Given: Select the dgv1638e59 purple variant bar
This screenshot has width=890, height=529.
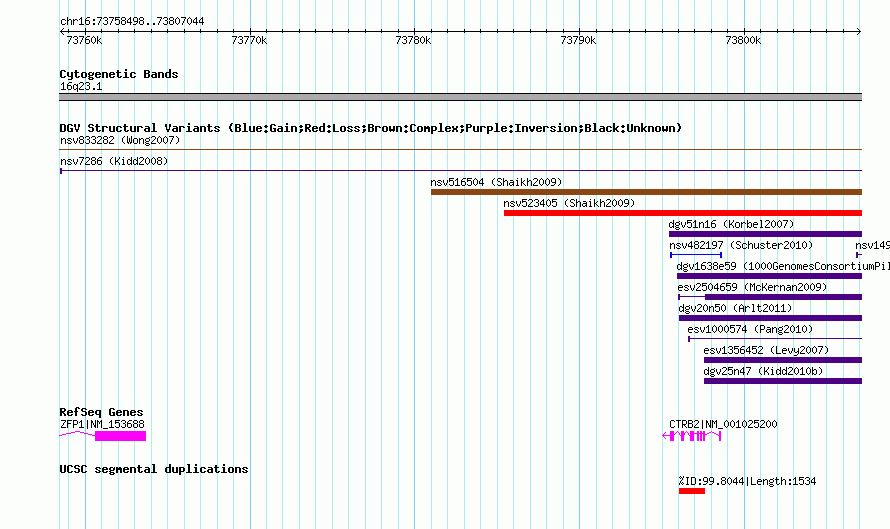Looking at the screenshot, I should 769,276.
